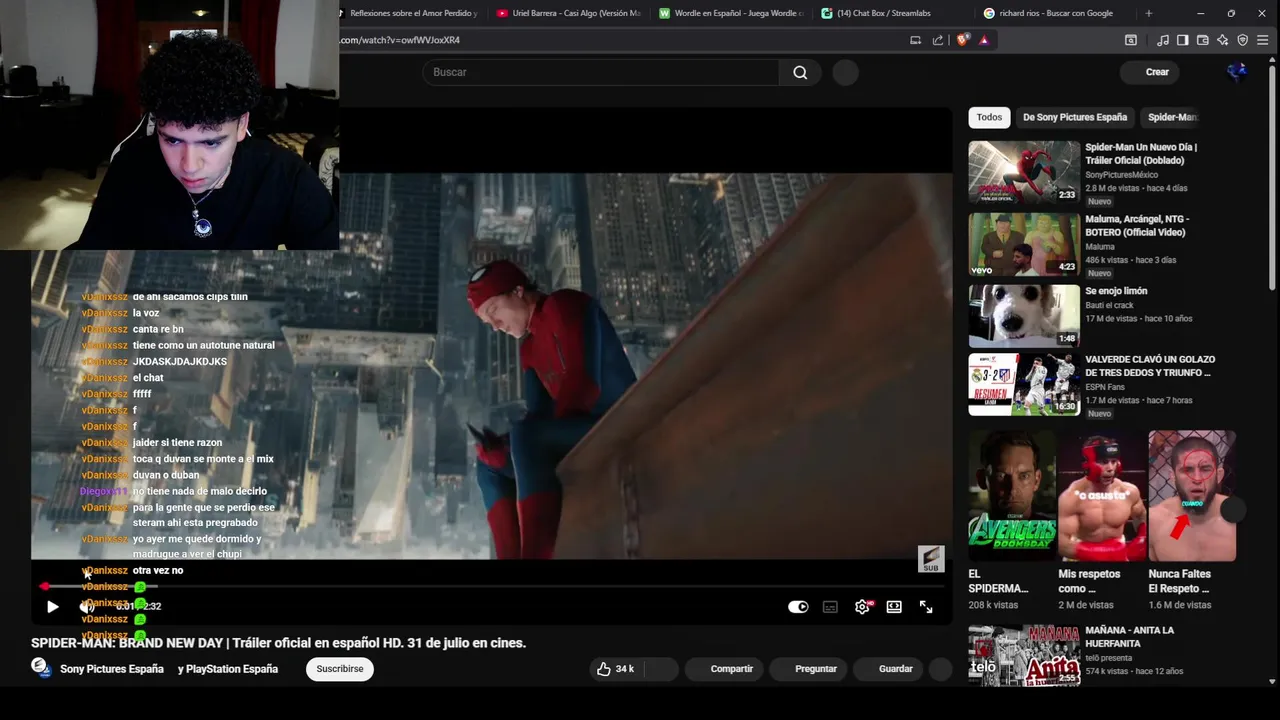This screenshot has width=1280, height=720.
Task: Click the SonyPicturesMéxico channel name
Action: coord(1122,175)
